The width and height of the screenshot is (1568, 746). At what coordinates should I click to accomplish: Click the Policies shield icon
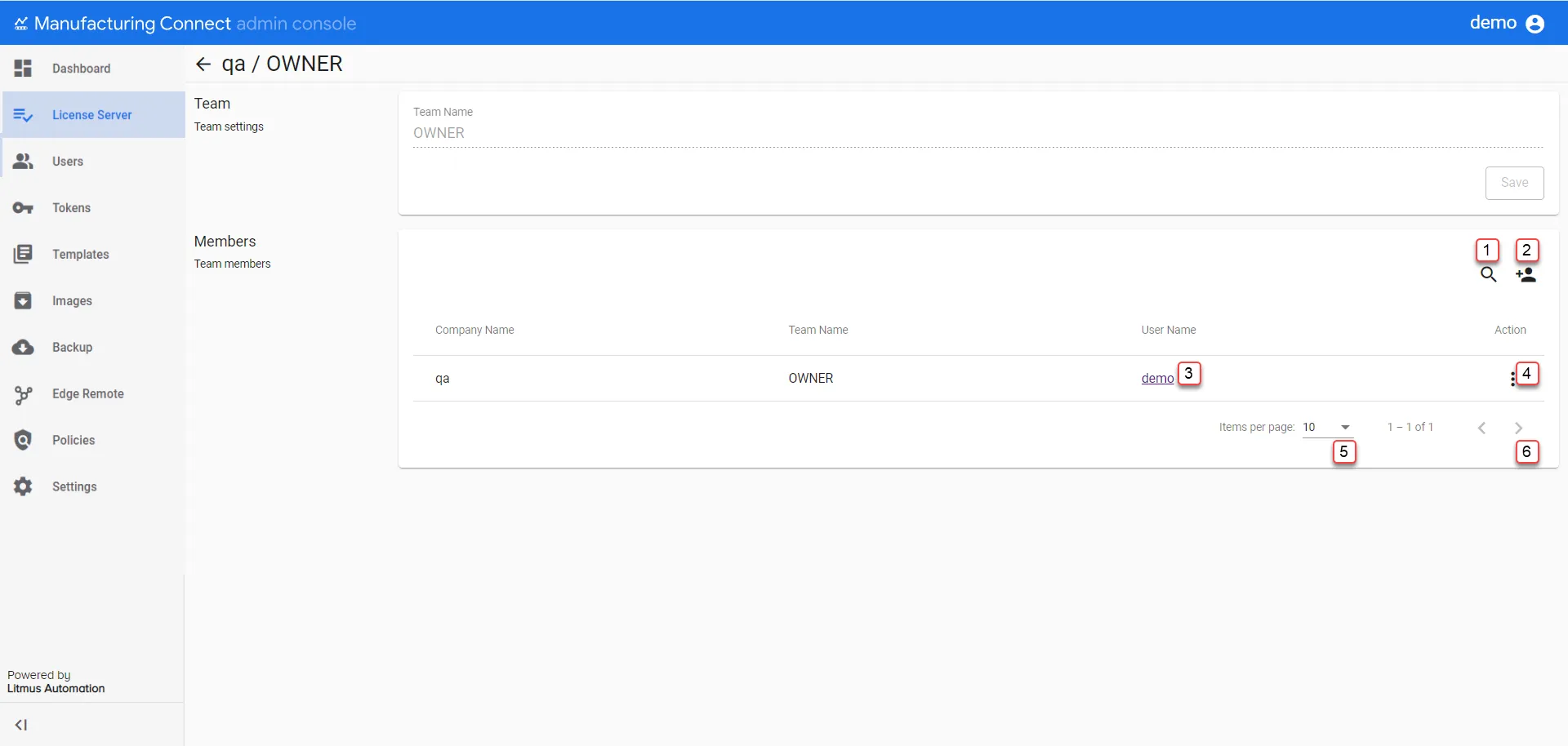coord(23,441)
